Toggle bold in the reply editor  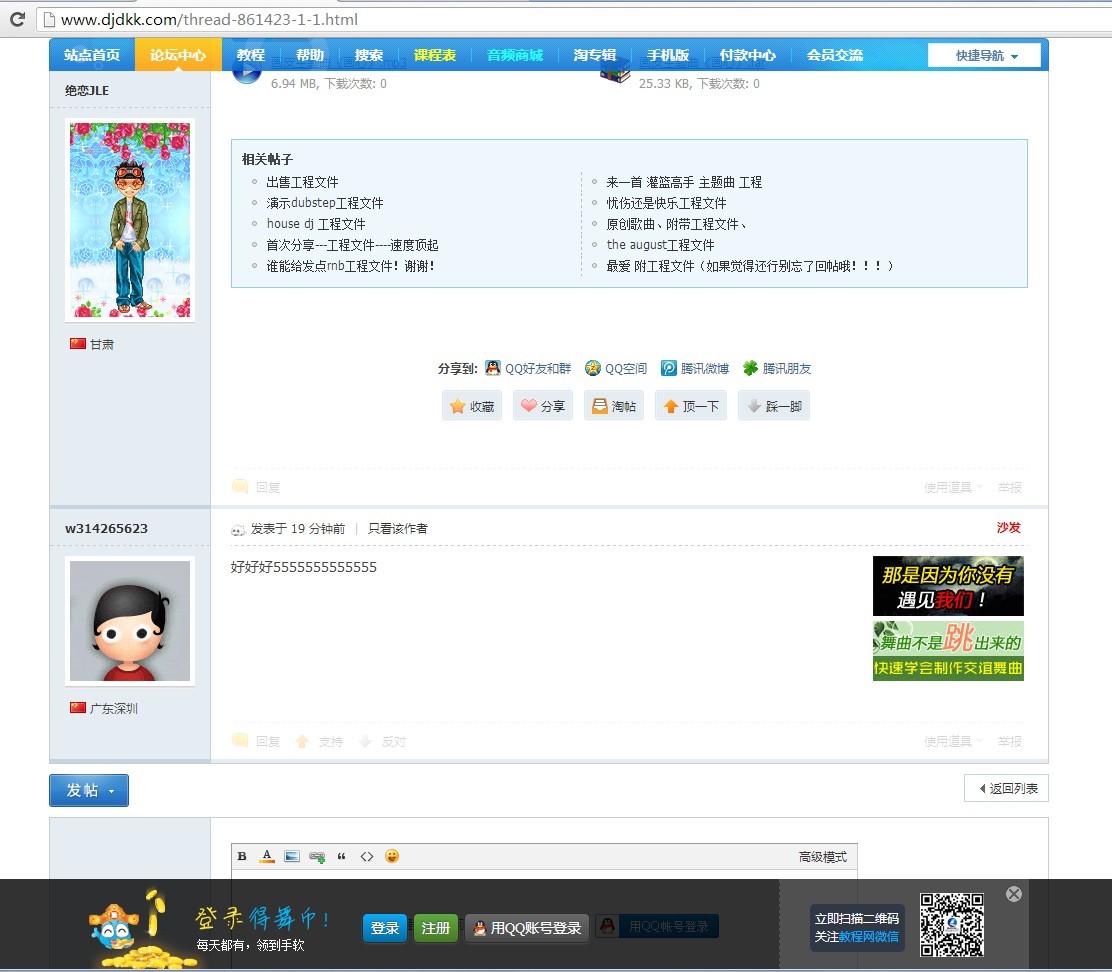tap(242, 856)
